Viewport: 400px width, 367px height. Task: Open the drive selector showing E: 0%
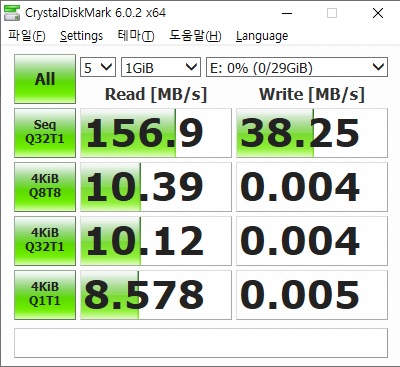297,67
